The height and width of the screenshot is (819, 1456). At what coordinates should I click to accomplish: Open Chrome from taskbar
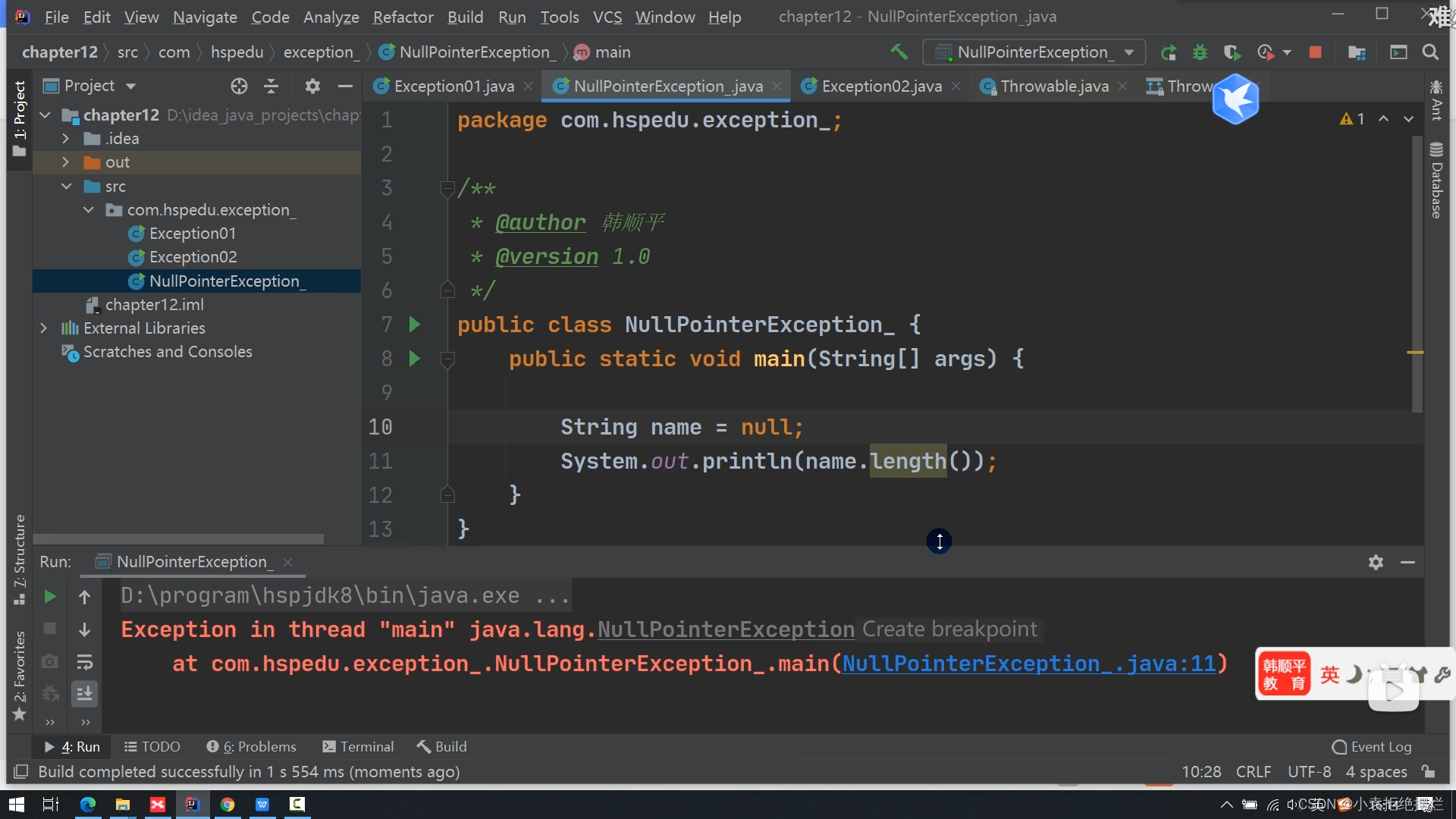pos(227,805)
